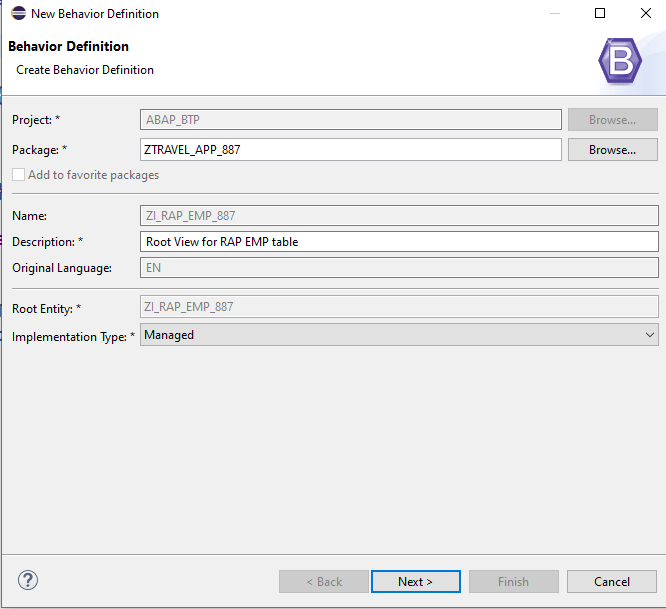The height and width of the screenshot is (609, 666).
Task: Cancel the behavior definition wizard
Action: pyautogui.click(x=611, y=582)
